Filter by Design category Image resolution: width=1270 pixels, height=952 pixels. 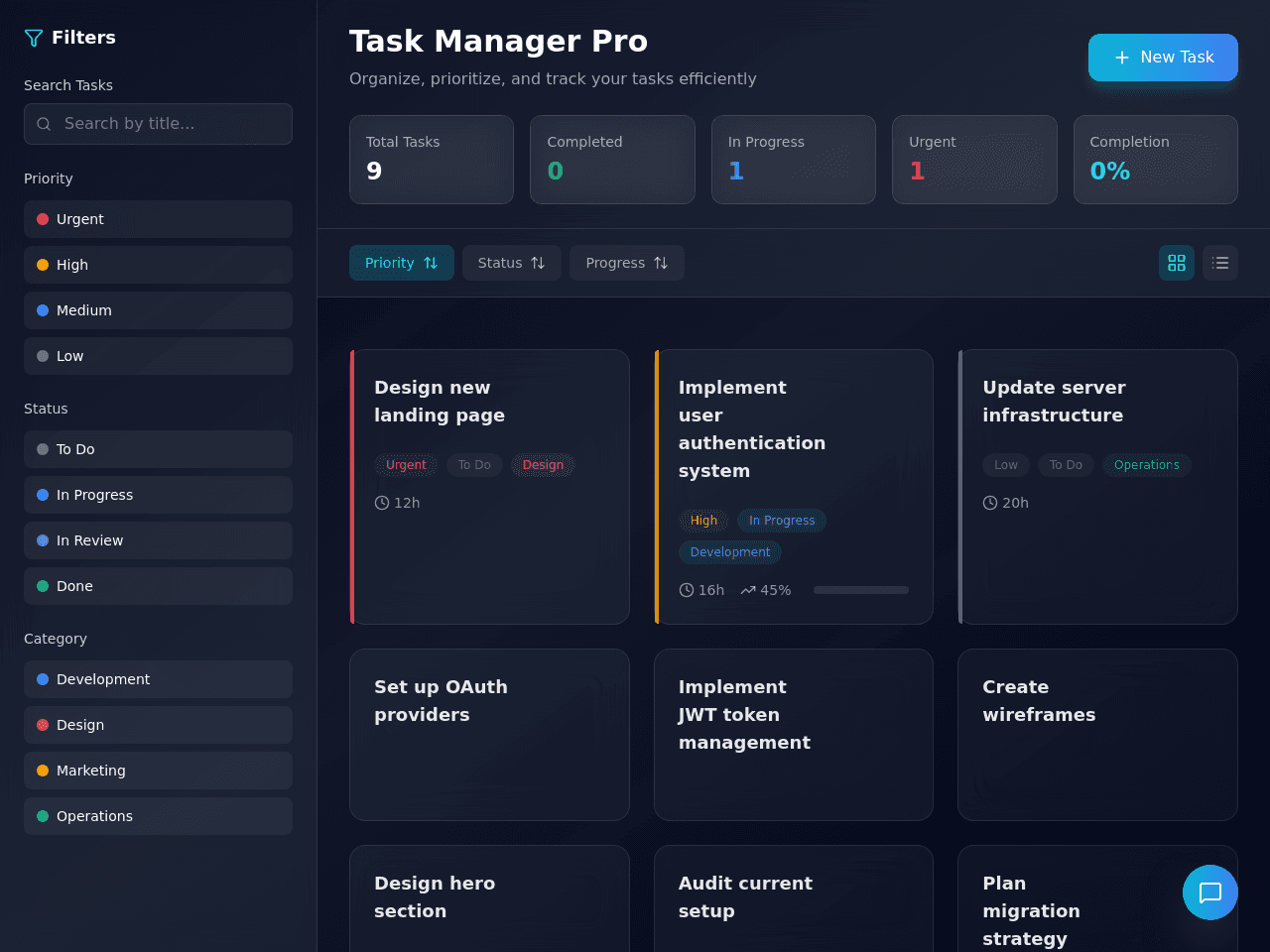click(158, 725)
